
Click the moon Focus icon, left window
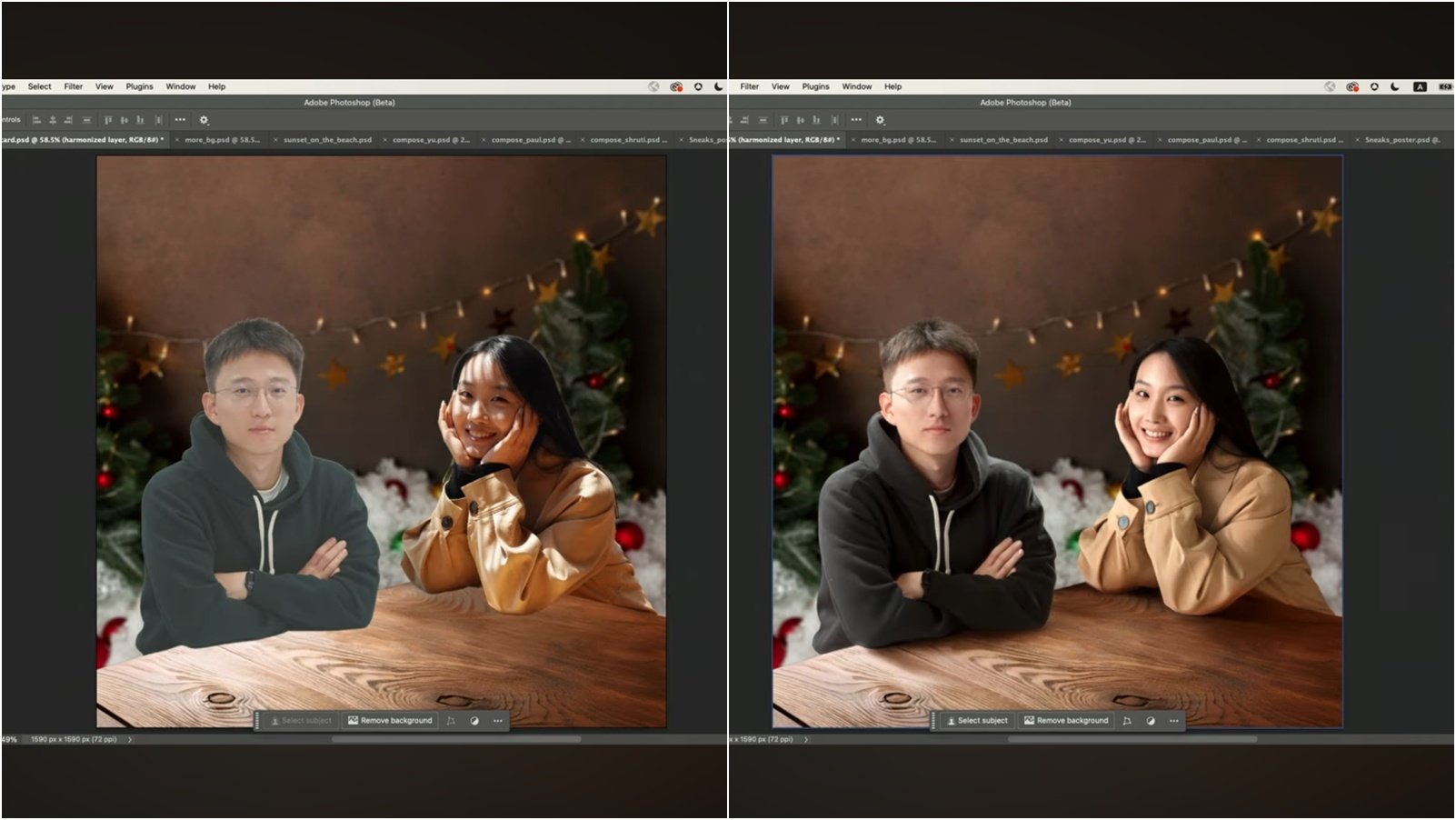click(x=718, y=86)
